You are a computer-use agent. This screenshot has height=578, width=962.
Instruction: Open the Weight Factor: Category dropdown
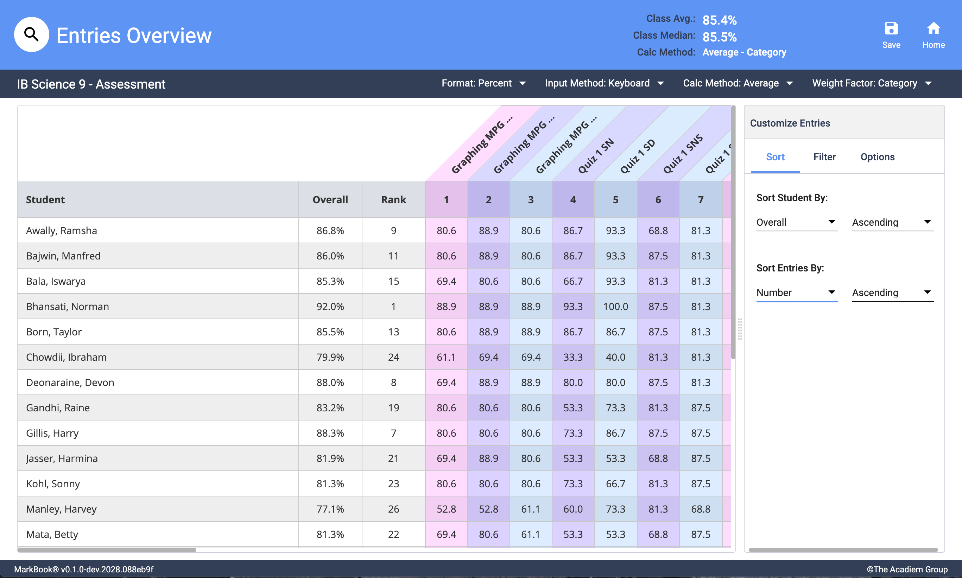click(872, 84)
